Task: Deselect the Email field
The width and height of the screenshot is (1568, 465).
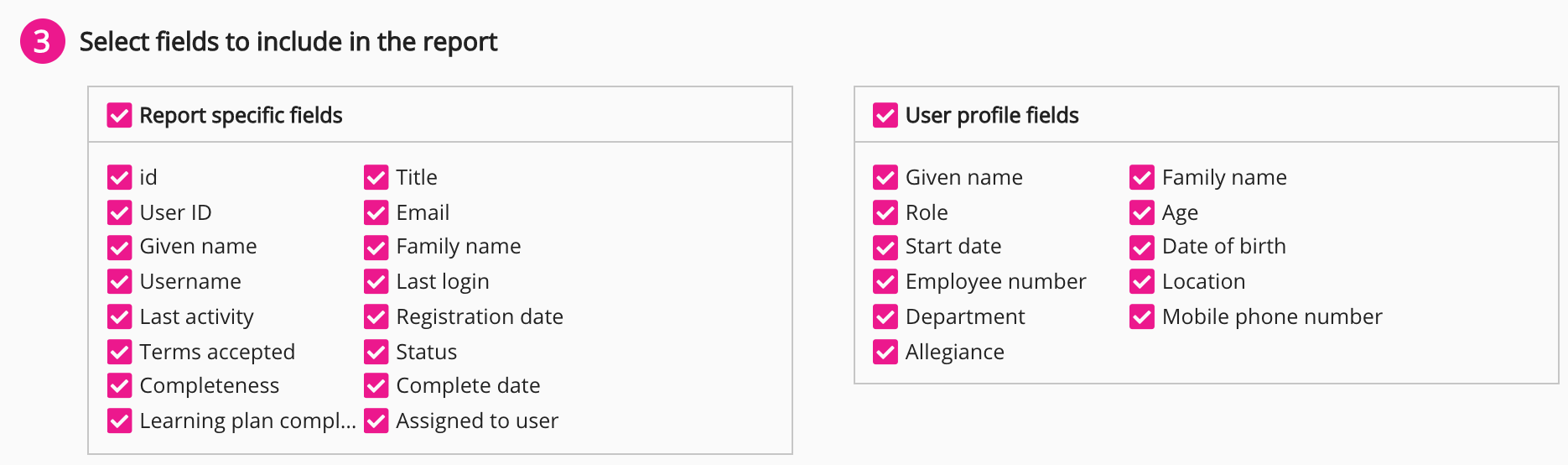Action: click(x=376, y=212)
